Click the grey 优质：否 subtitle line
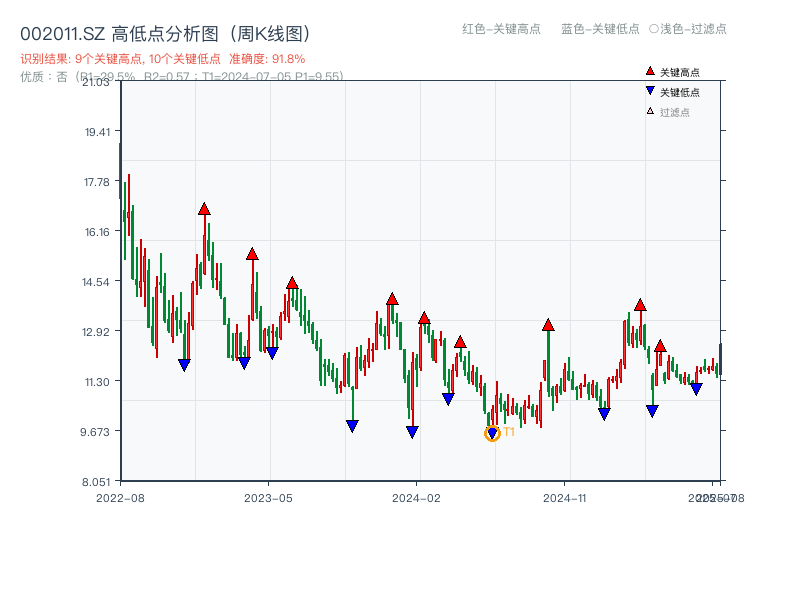800x600 pixels. (x=182, y=77)
